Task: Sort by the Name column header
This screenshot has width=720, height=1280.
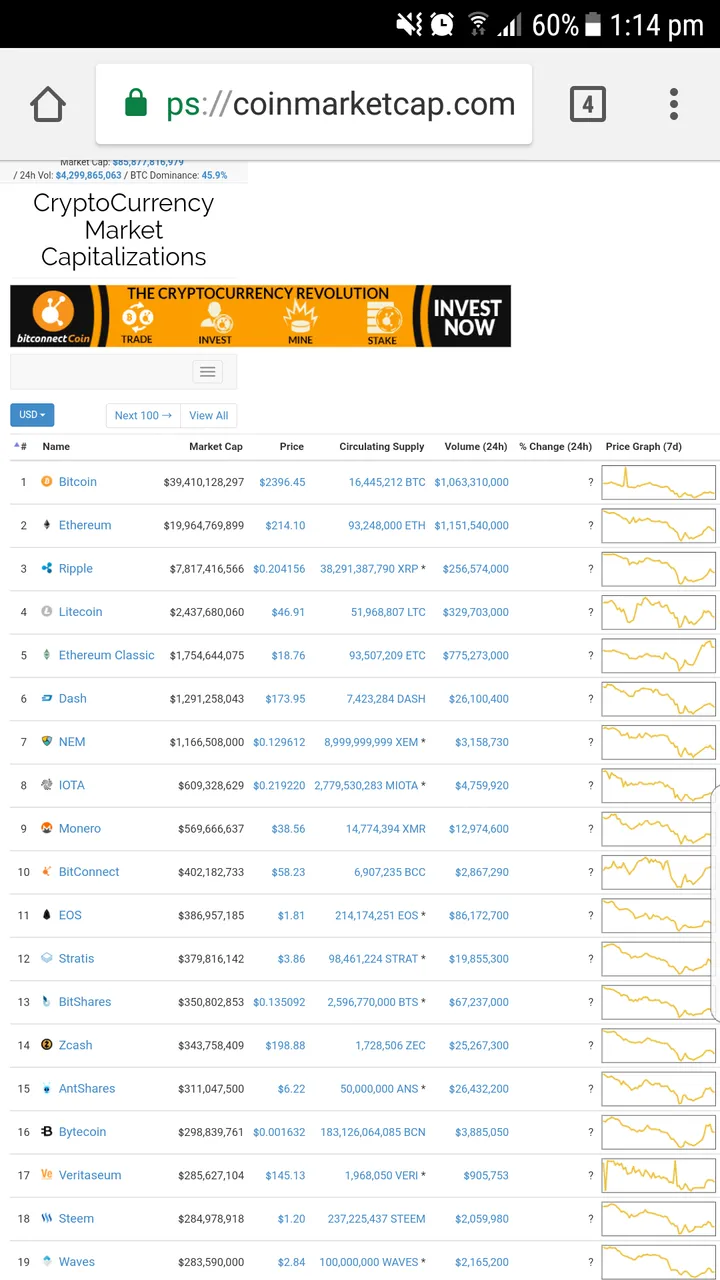Action: [56, 446]
